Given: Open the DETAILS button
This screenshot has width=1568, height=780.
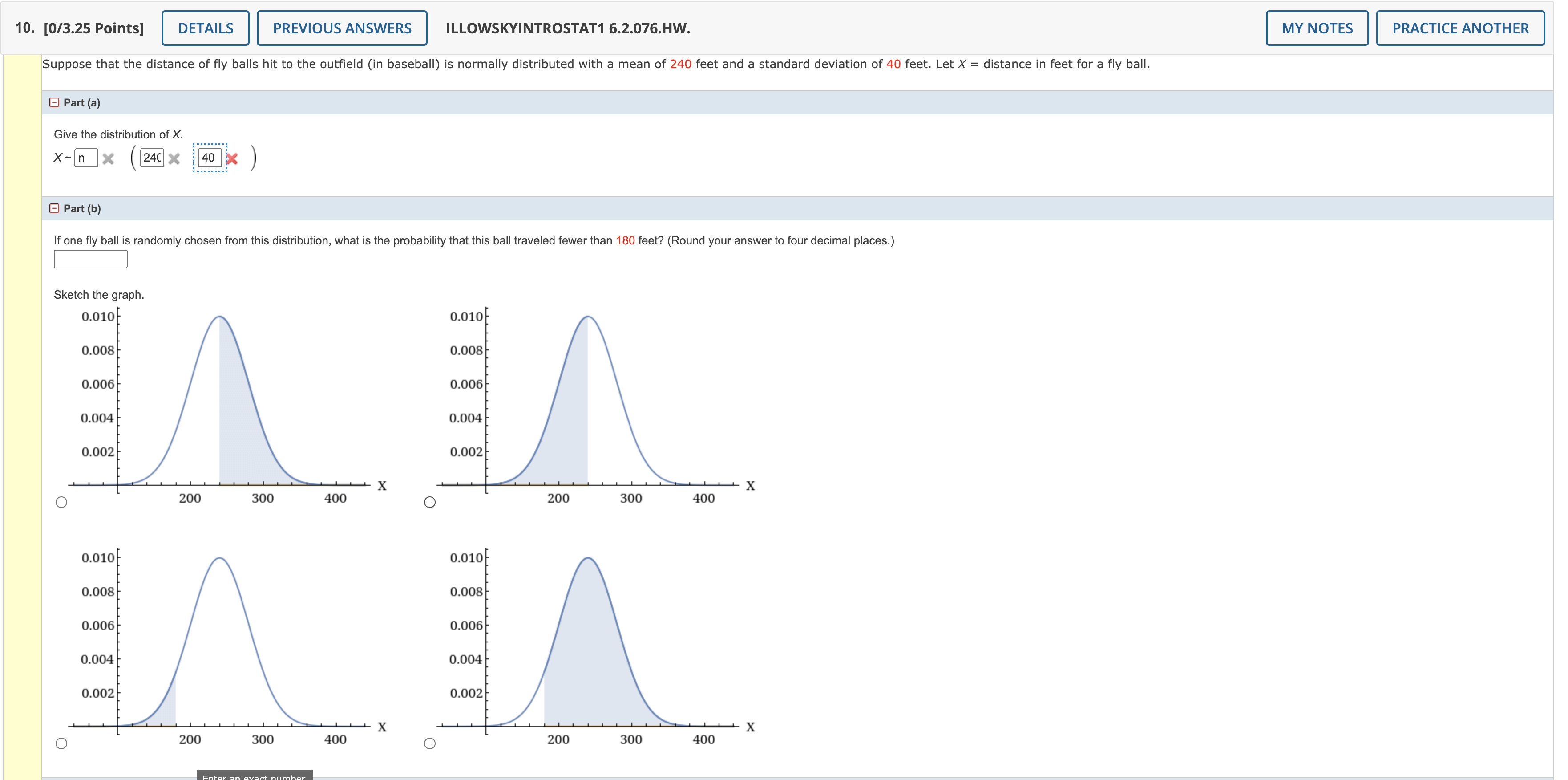Looking at the screenshot, I should 205,28.
